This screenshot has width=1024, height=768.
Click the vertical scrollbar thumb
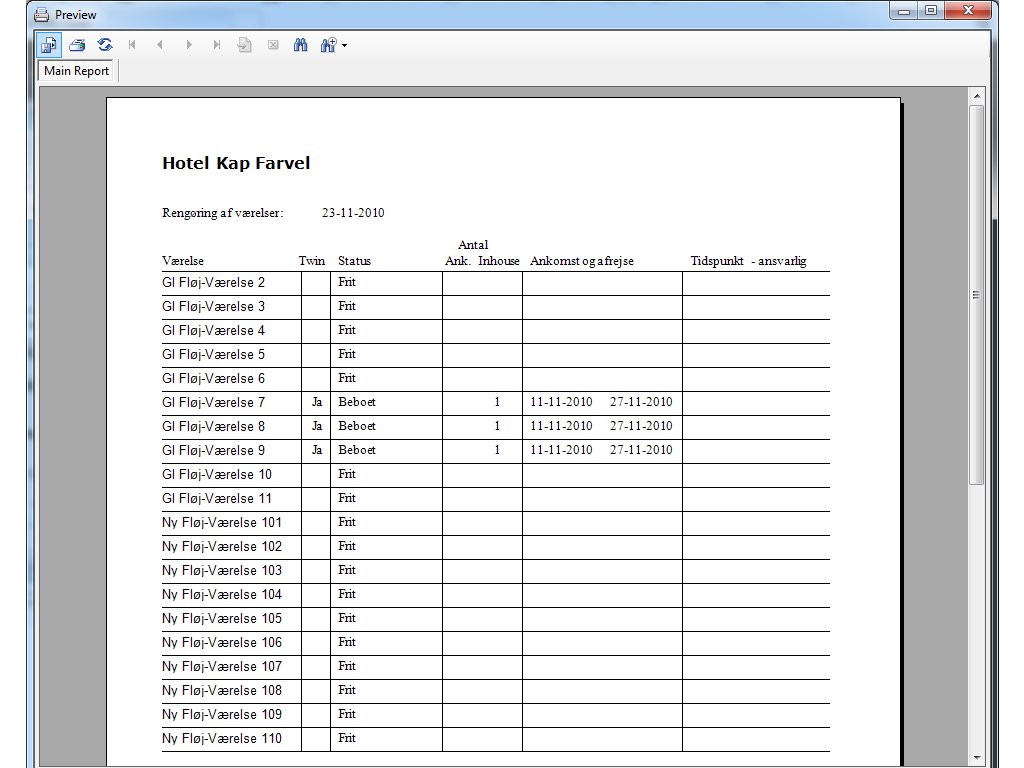click(977, 295)
